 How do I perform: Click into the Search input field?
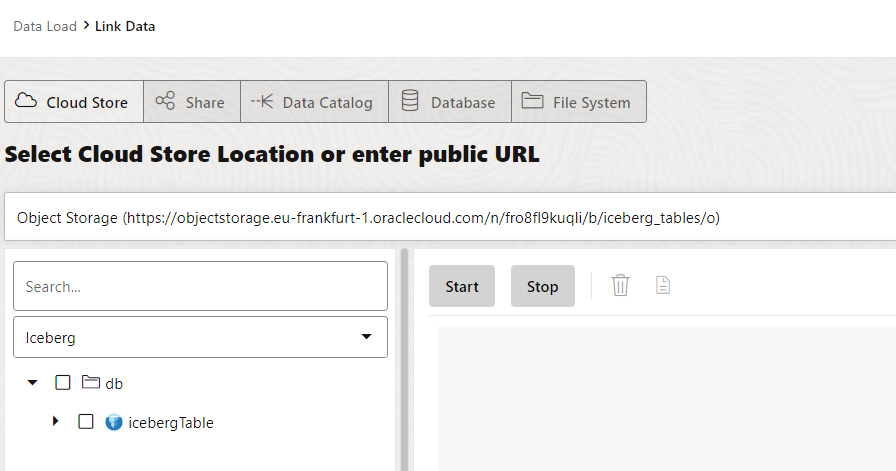point(200,286)
